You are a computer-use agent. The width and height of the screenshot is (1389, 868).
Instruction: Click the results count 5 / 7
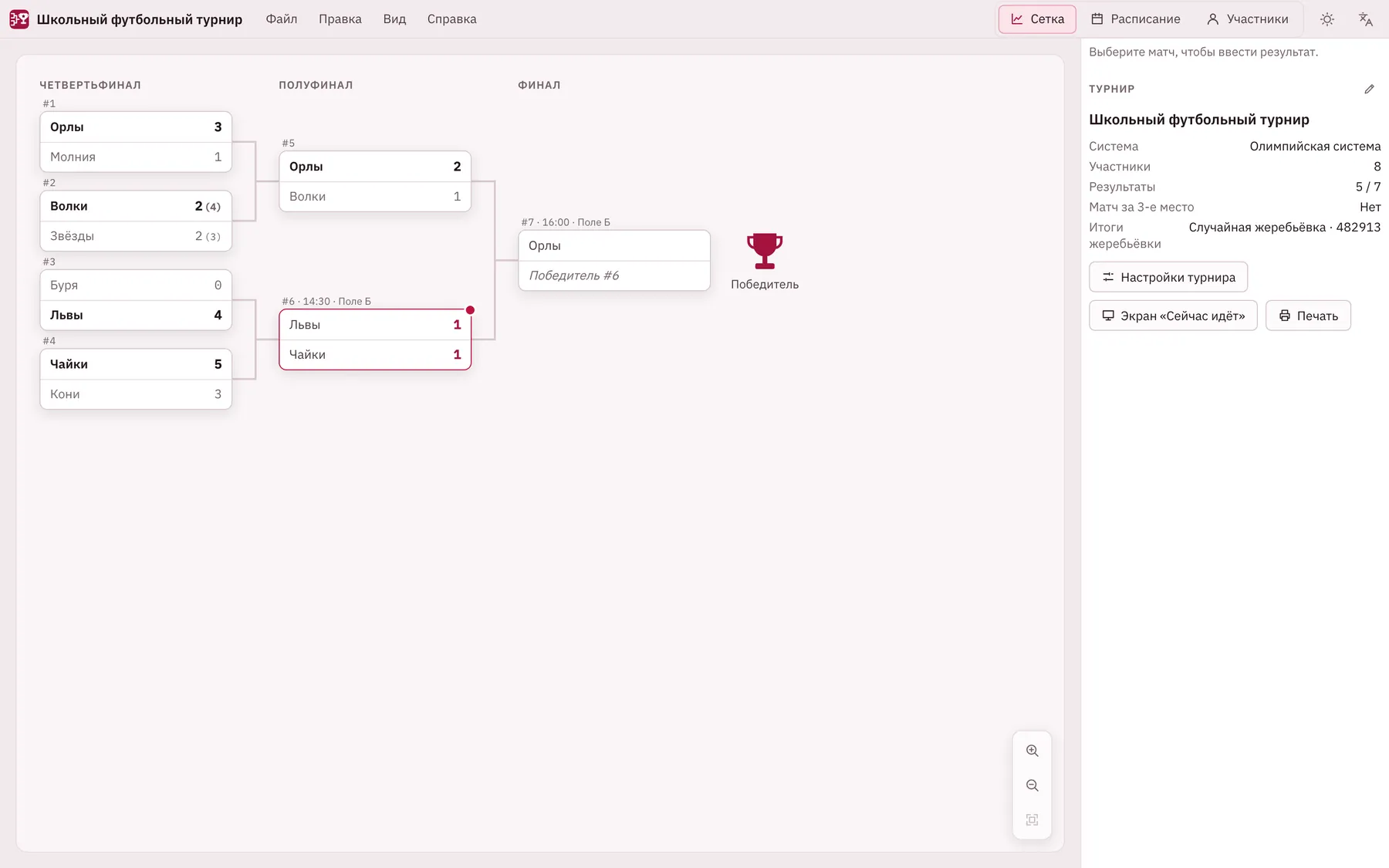[1368, 187]
